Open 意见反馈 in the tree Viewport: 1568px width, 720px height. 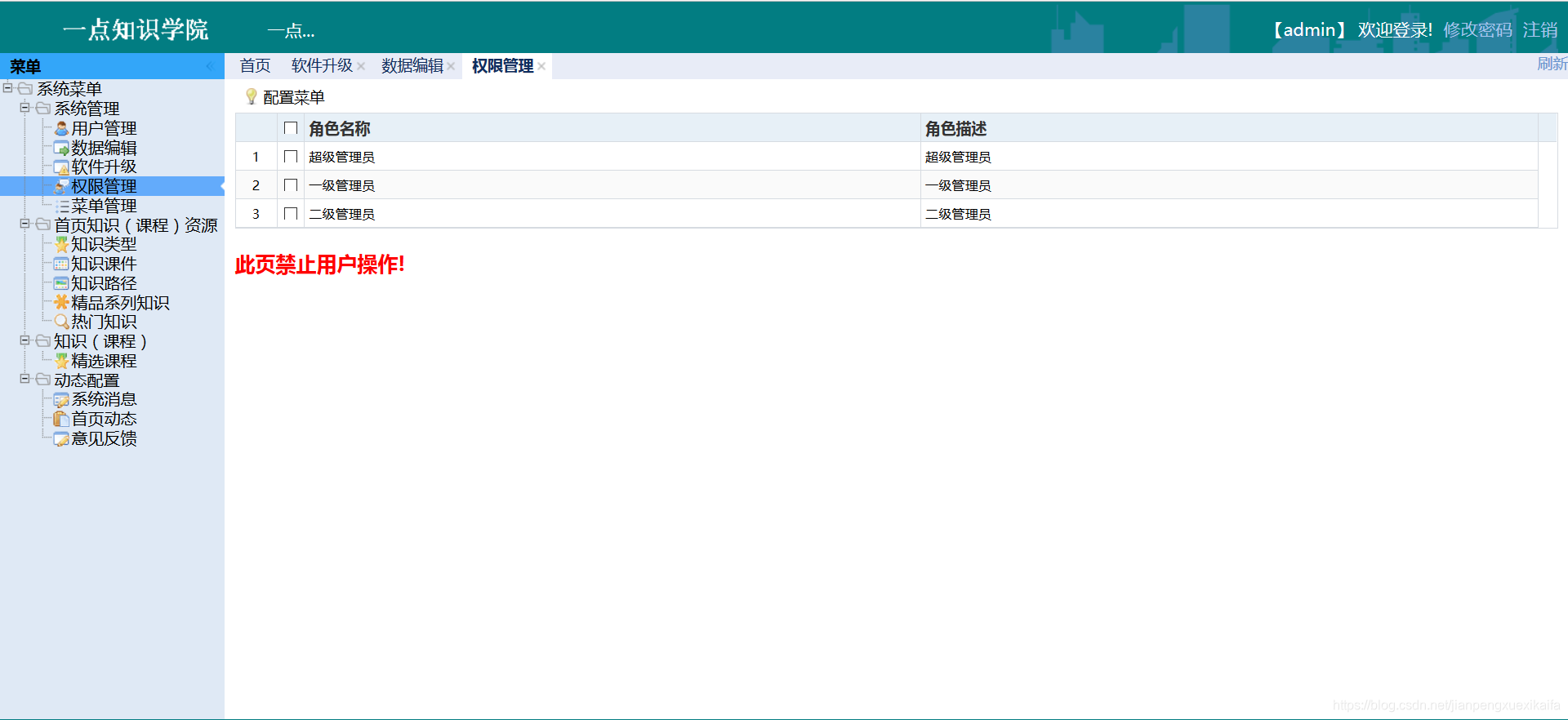104,439
